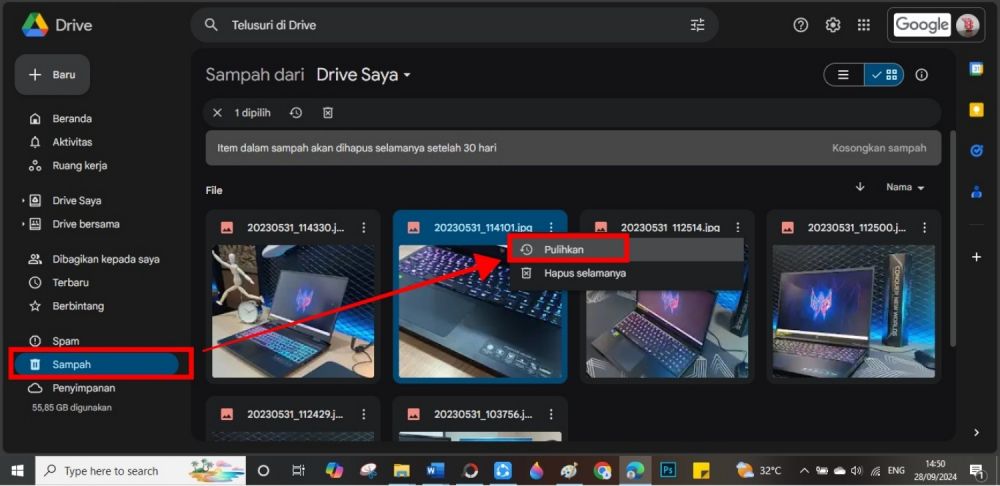Switch to grid layout view

(x=885, y=75)
